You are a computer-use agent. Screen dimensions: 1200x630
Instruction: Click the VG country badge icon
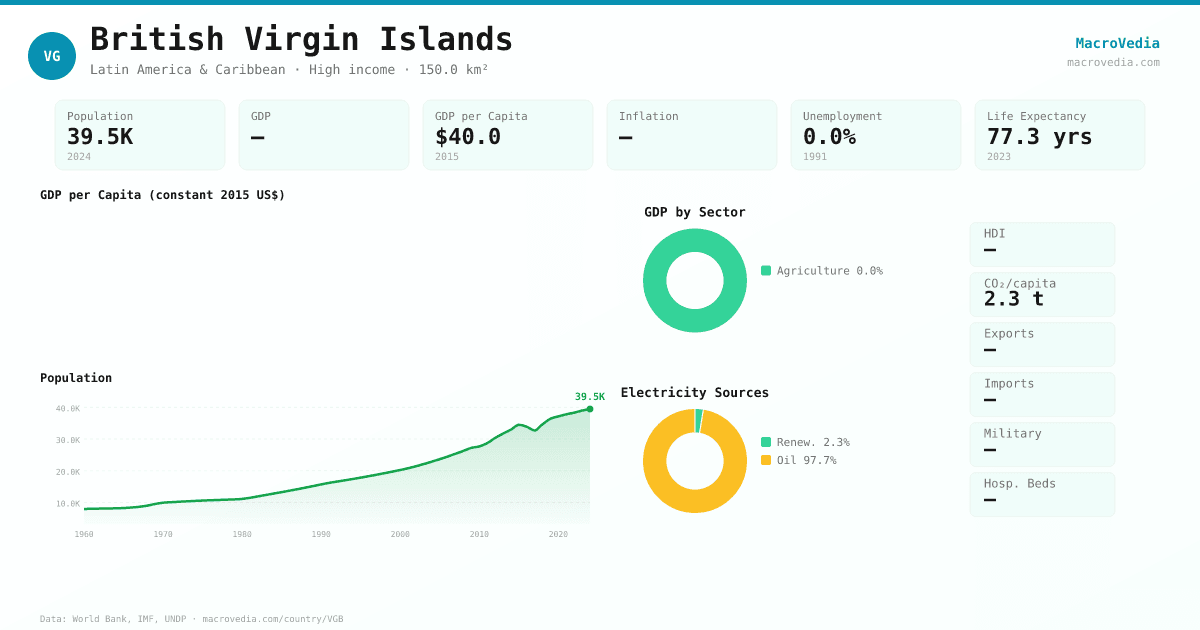[52, 56]
